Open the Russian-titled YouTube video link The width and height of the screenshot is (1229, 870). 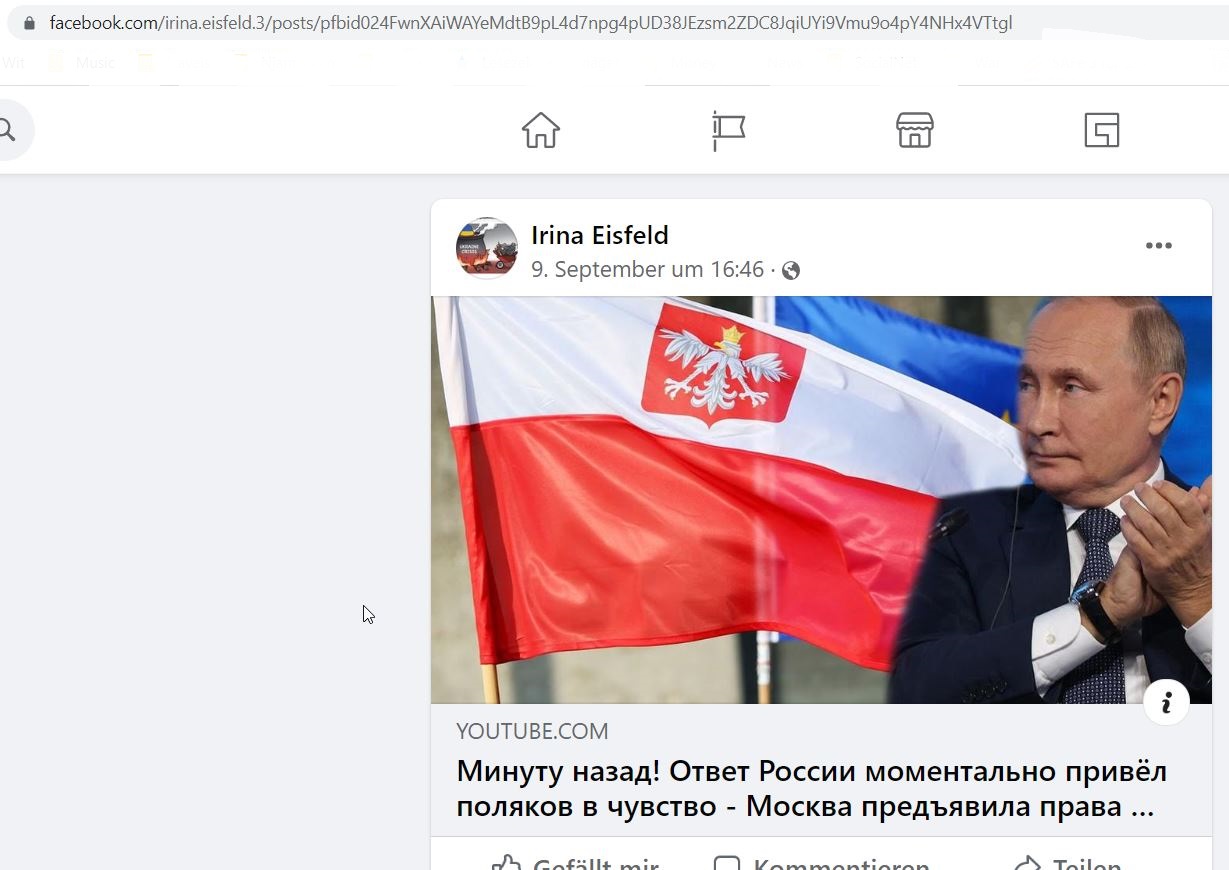812,788
